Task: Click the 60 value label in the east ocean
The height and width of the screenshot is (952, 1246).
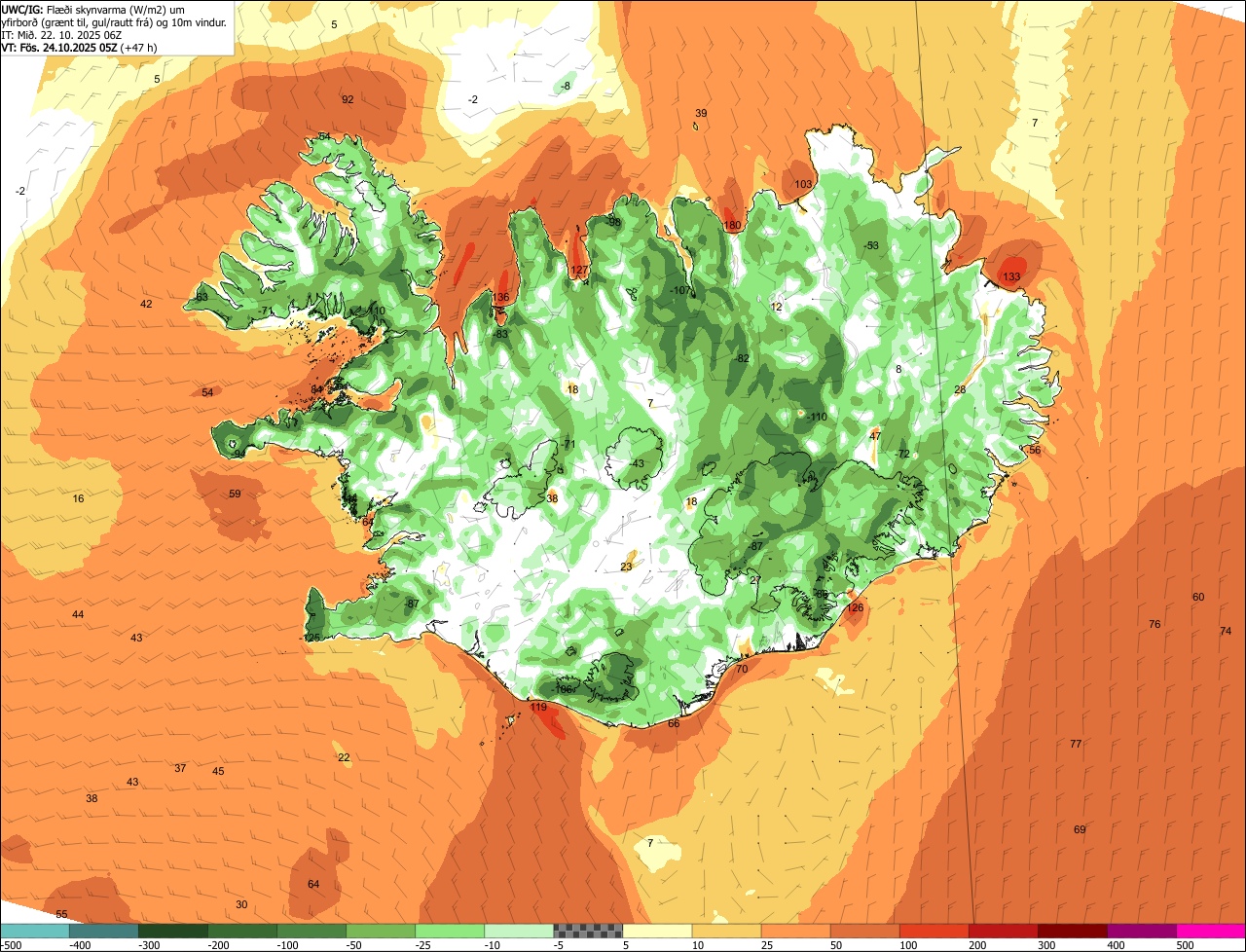Action: [1198, 597]
